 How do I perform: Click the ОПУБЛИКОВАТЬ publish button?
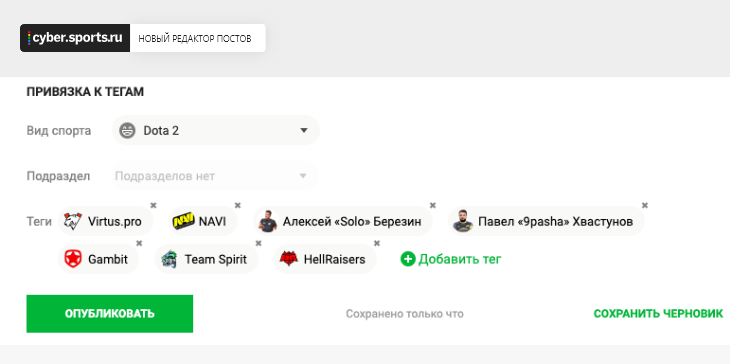(x=109, y=313)
